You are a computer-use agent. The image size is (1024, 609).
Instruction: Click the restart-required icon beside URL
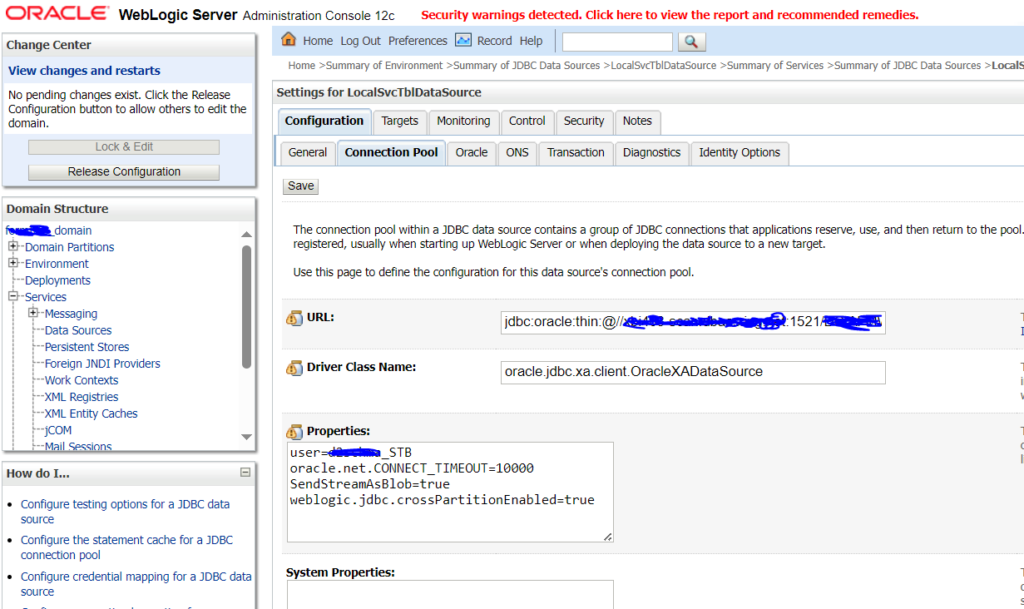pyautogui.click(x=295, y=318)
